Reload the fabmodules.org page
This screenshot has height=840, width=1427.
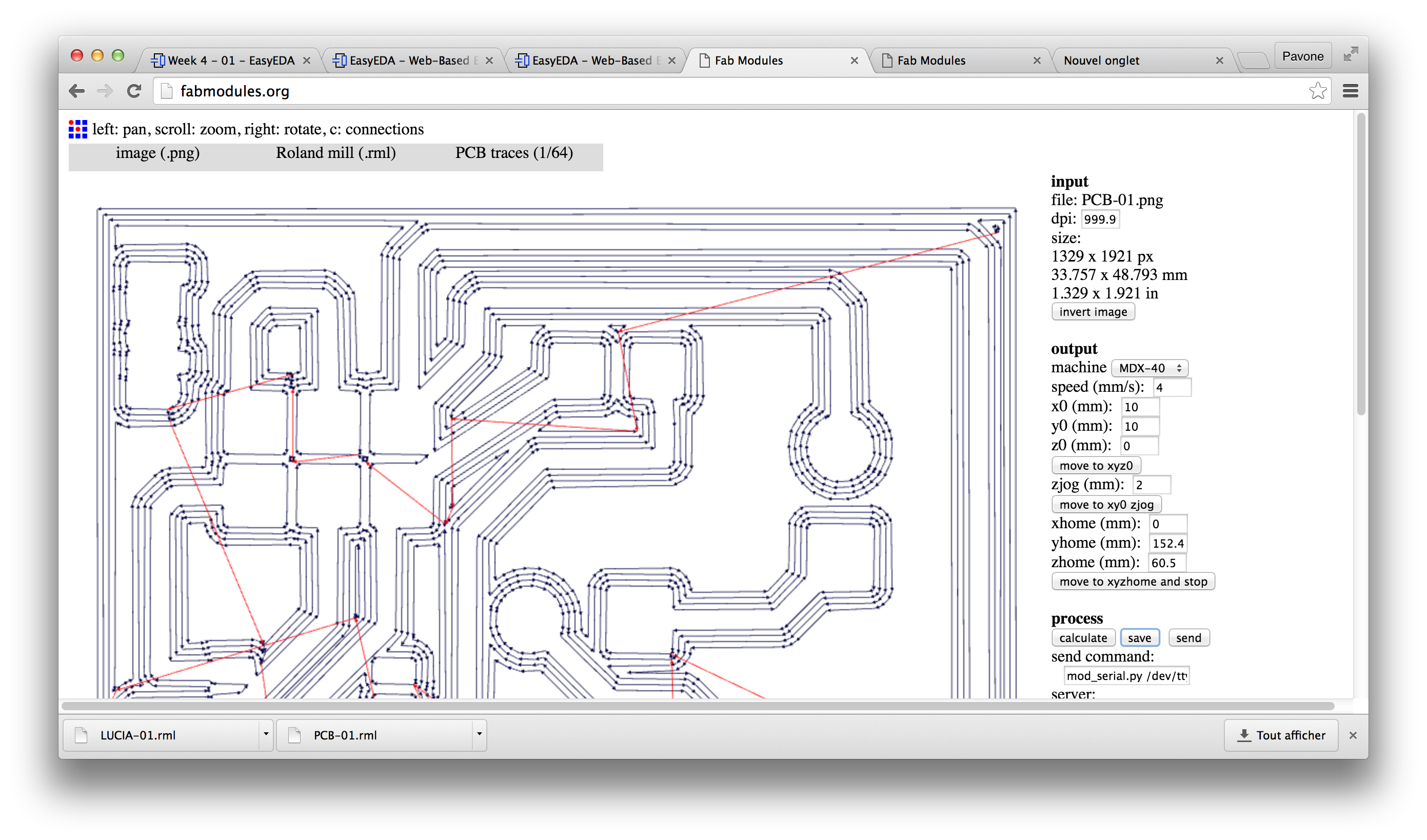tap(134, 91)
